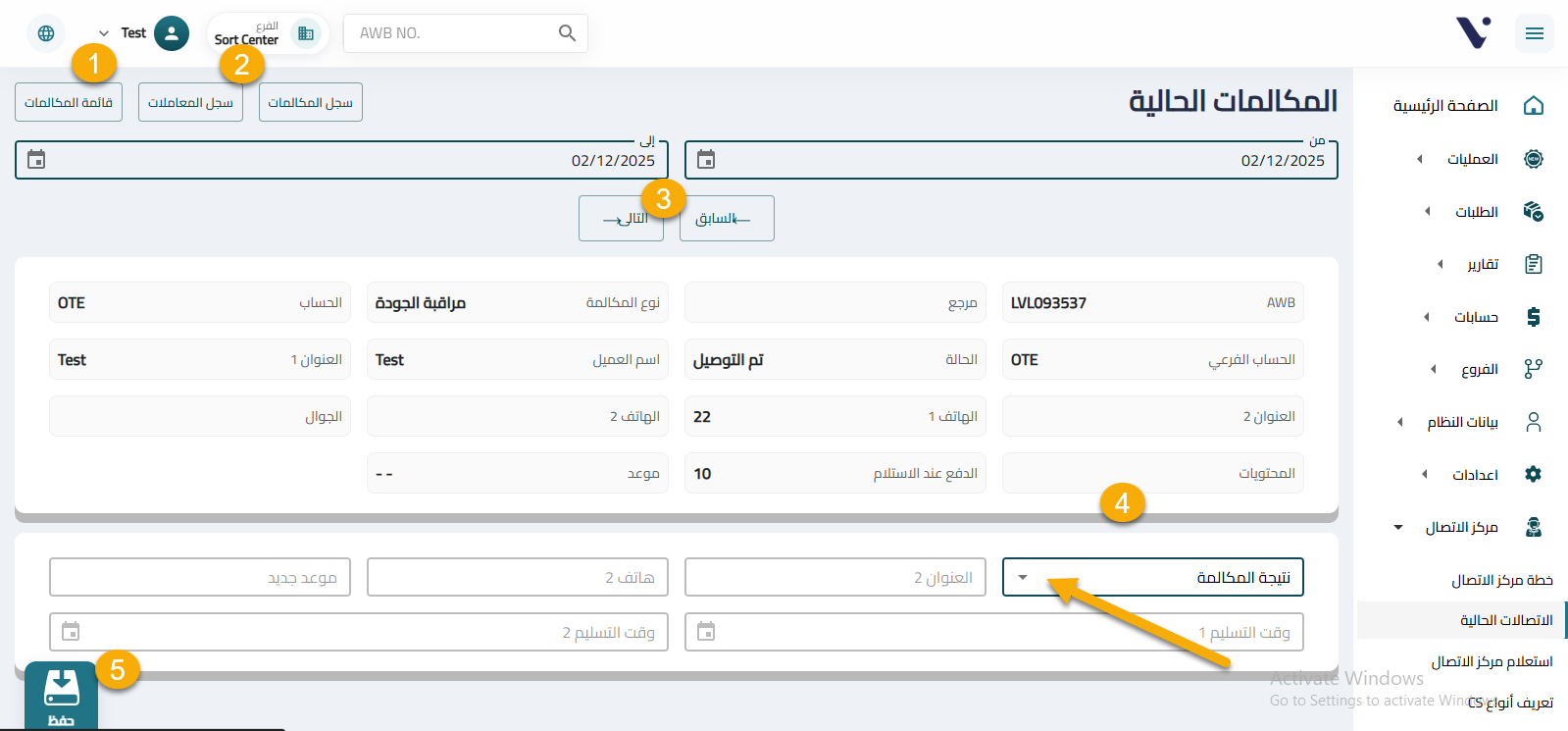The width and height of the screenshot is (1568, 731).
Task: Click the AWB search magnifier icon
Action: pos(567,33)
